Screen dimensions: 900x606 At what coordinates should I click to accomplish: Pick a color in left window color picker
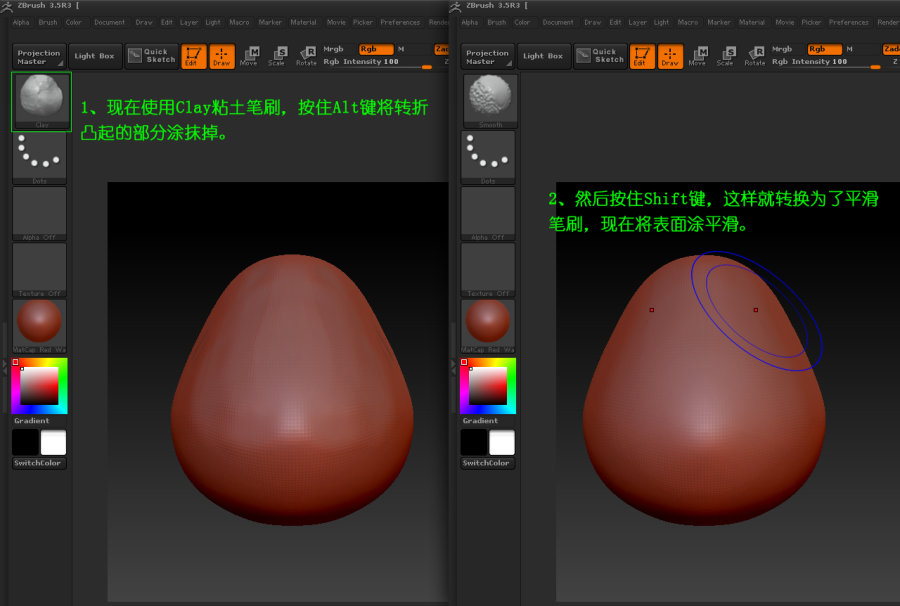pos(40,386)
